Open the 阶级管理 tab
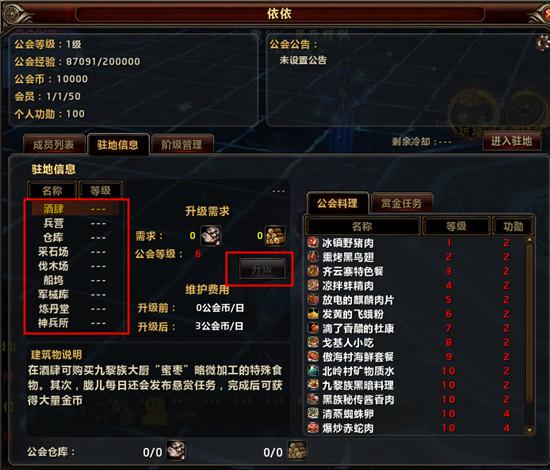Viewport: 550px width, 470px height. tap(182, 145)
